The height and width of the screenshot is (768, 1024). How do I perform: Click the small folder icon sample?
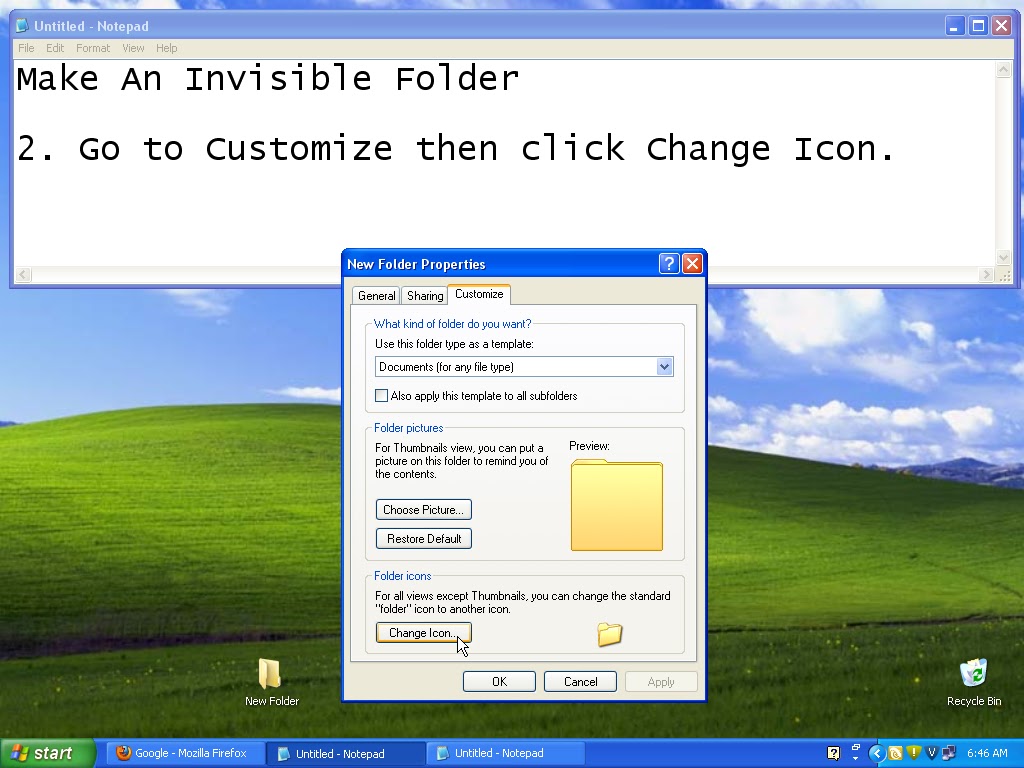coord(609,634)
